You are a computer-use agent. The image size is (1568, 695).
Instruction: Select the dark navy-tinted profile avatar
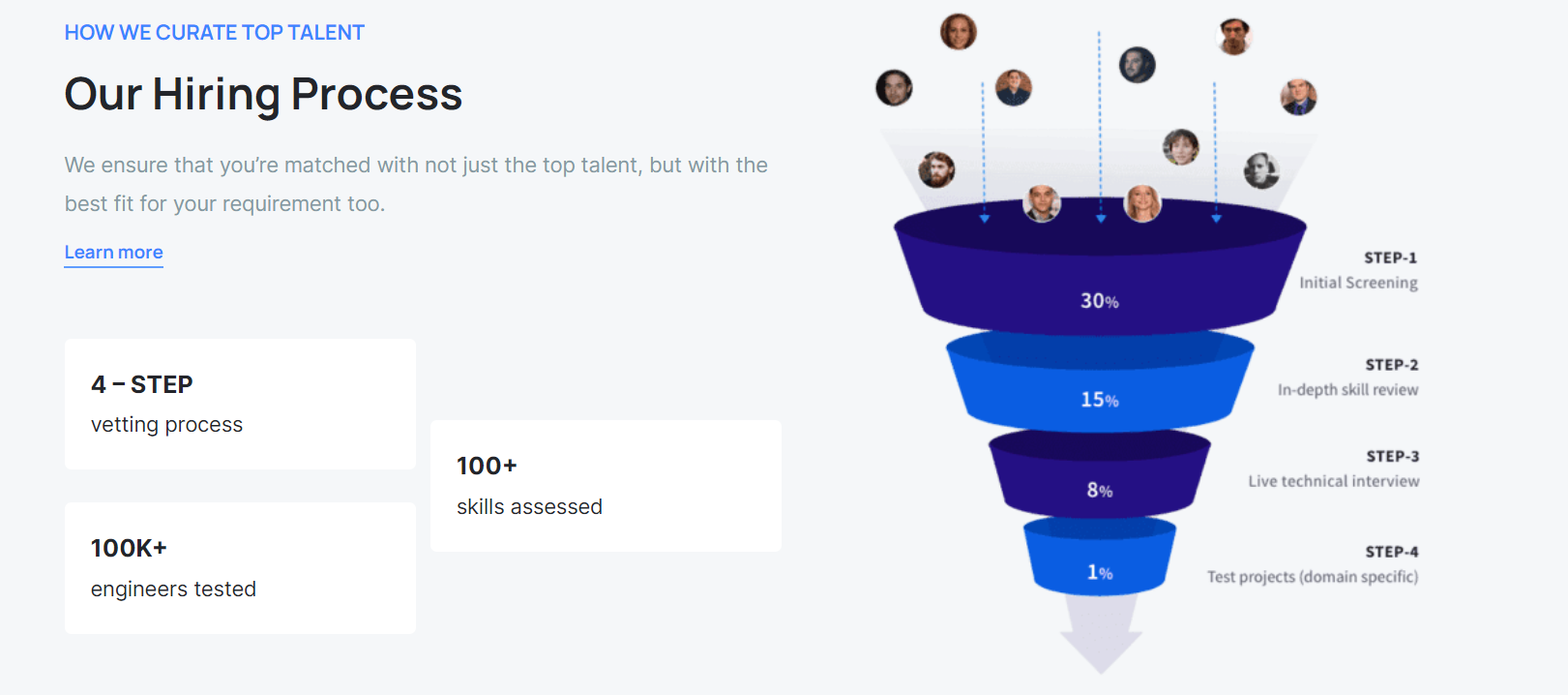[x=1138, y=65]
